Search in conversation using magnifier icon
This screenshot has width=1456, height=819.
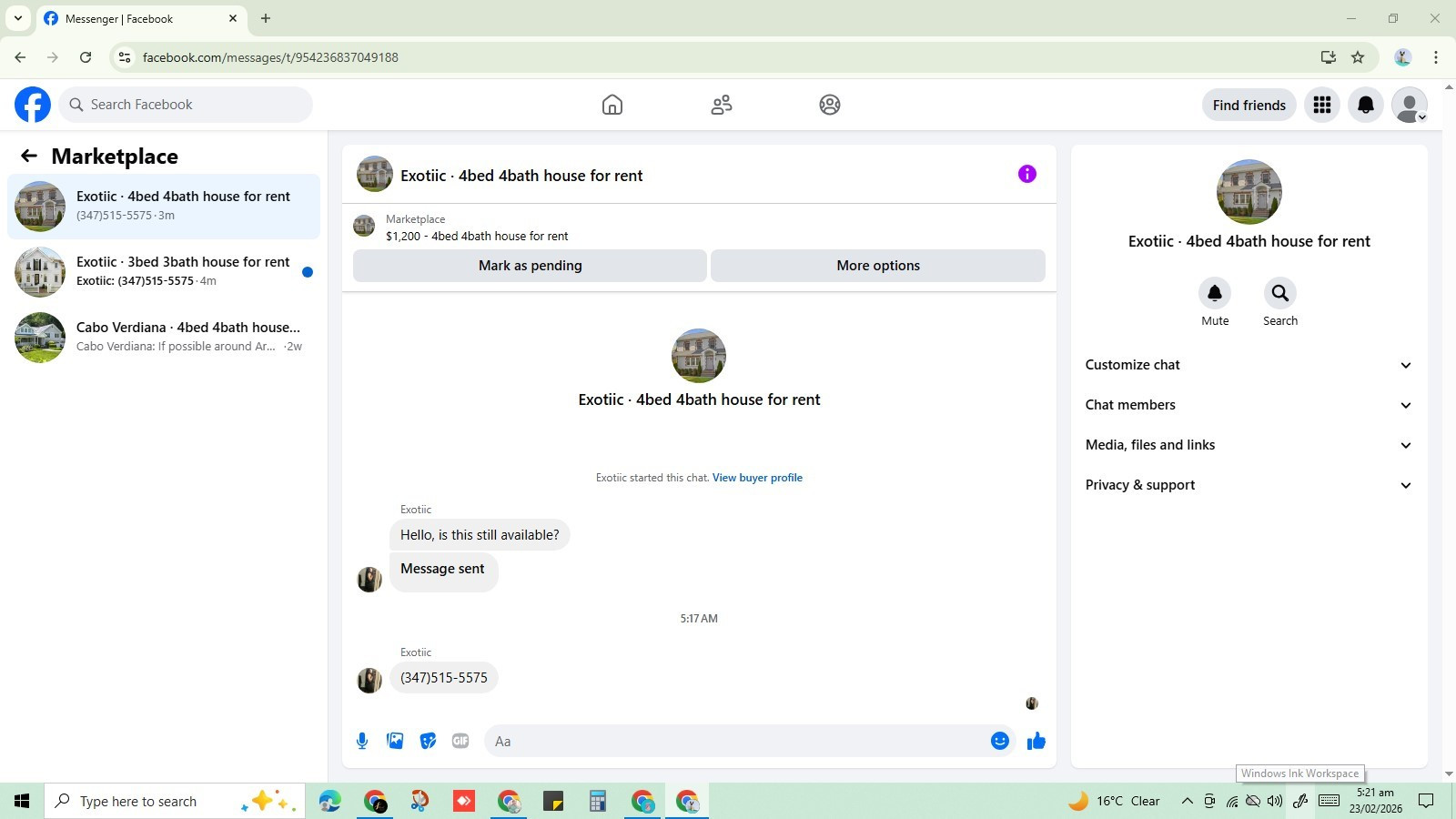[x=1280, y=293]
